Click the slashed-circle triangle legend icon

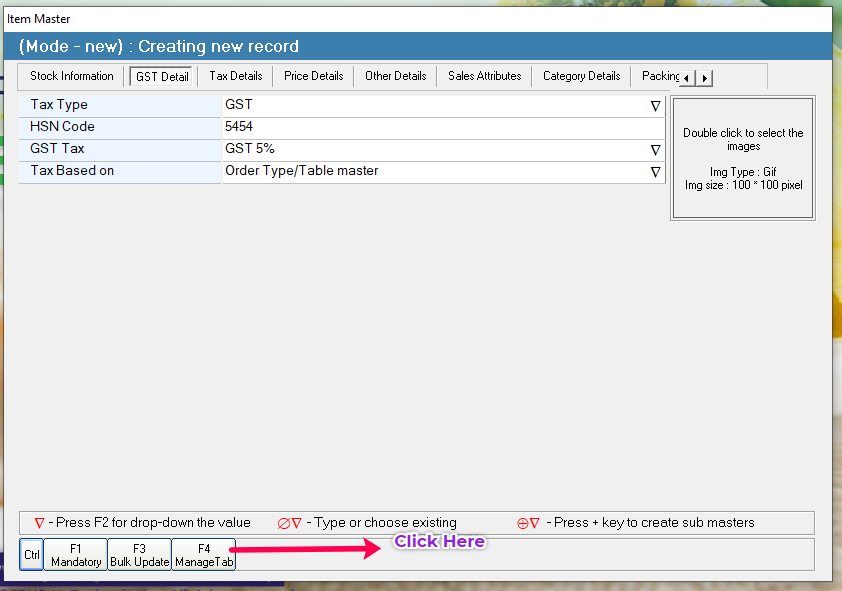click(289, 523)
